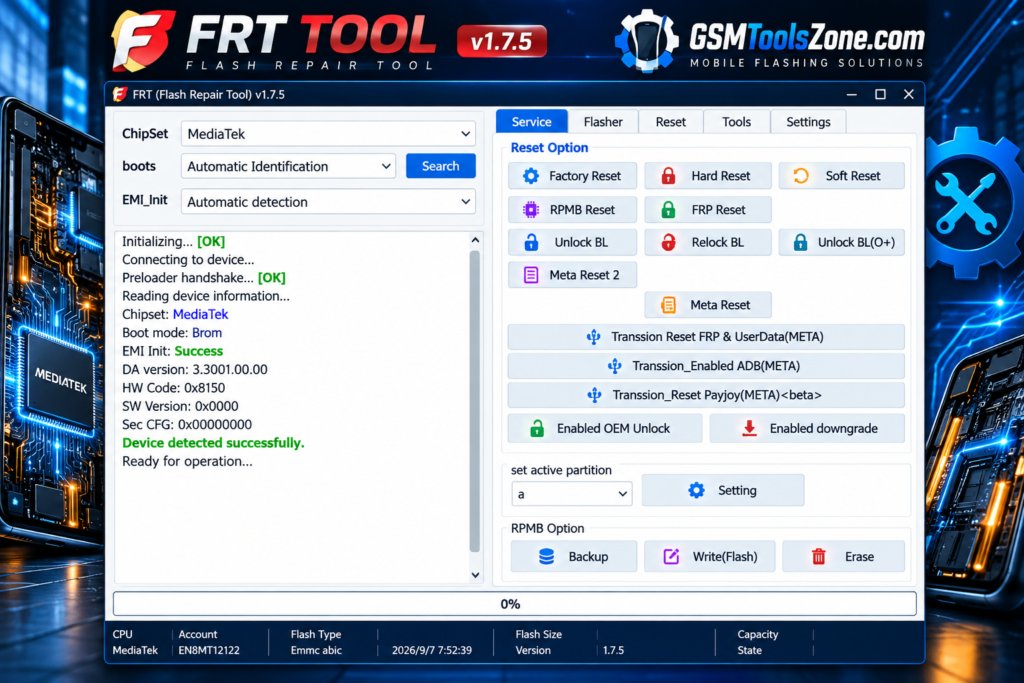
Task: Click the 'Ready for operation...' log line
Action: pos(187,461)
